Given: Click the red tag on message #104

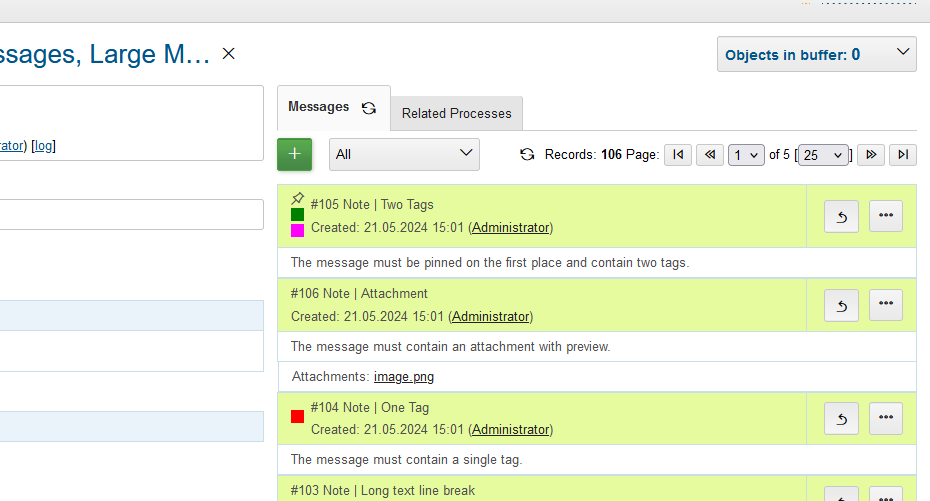Looking at the screenshot, I should coord(297,416).
